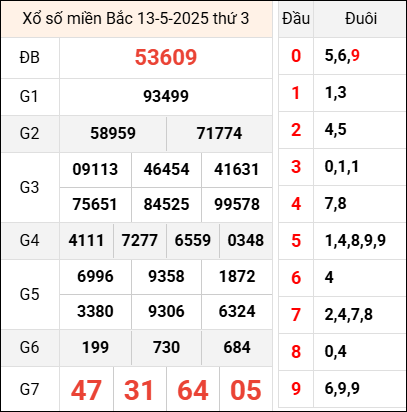Viewport: 407px width, 412px height.
Task: Select G3 number 09113
Action: click(x=95, y=169)
